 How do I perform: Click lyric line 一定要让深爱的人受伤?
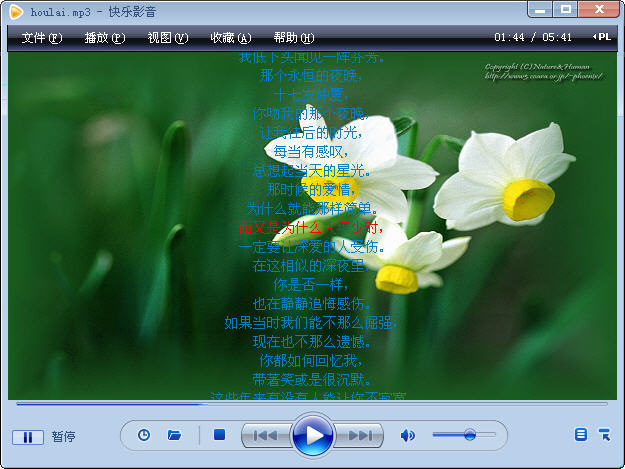pos(311,247)
